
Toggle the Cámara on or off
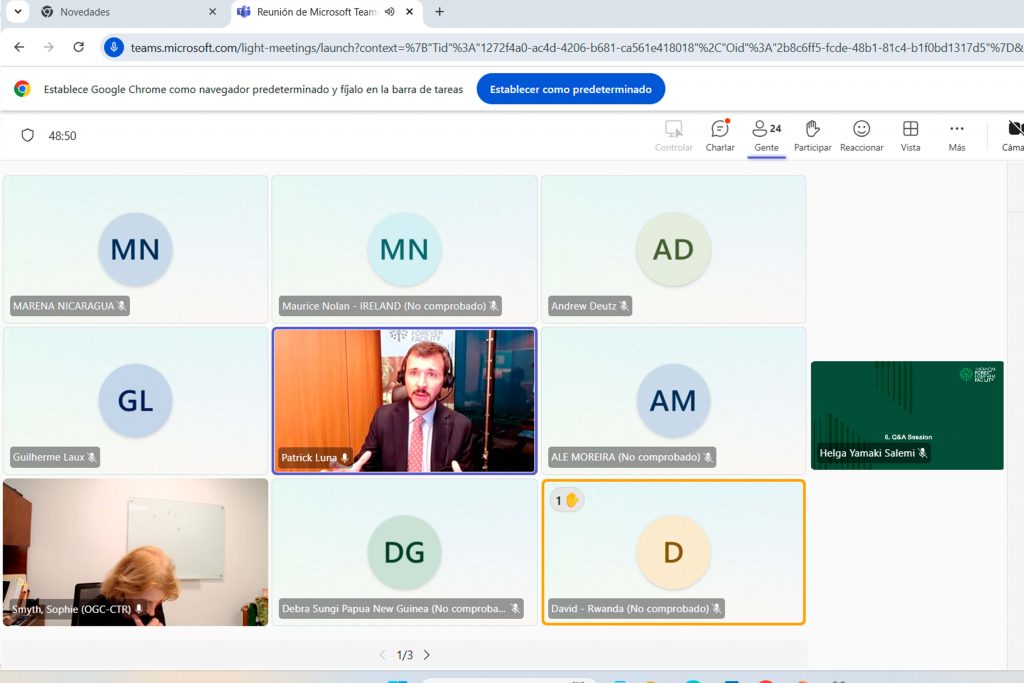[1014, 135]
